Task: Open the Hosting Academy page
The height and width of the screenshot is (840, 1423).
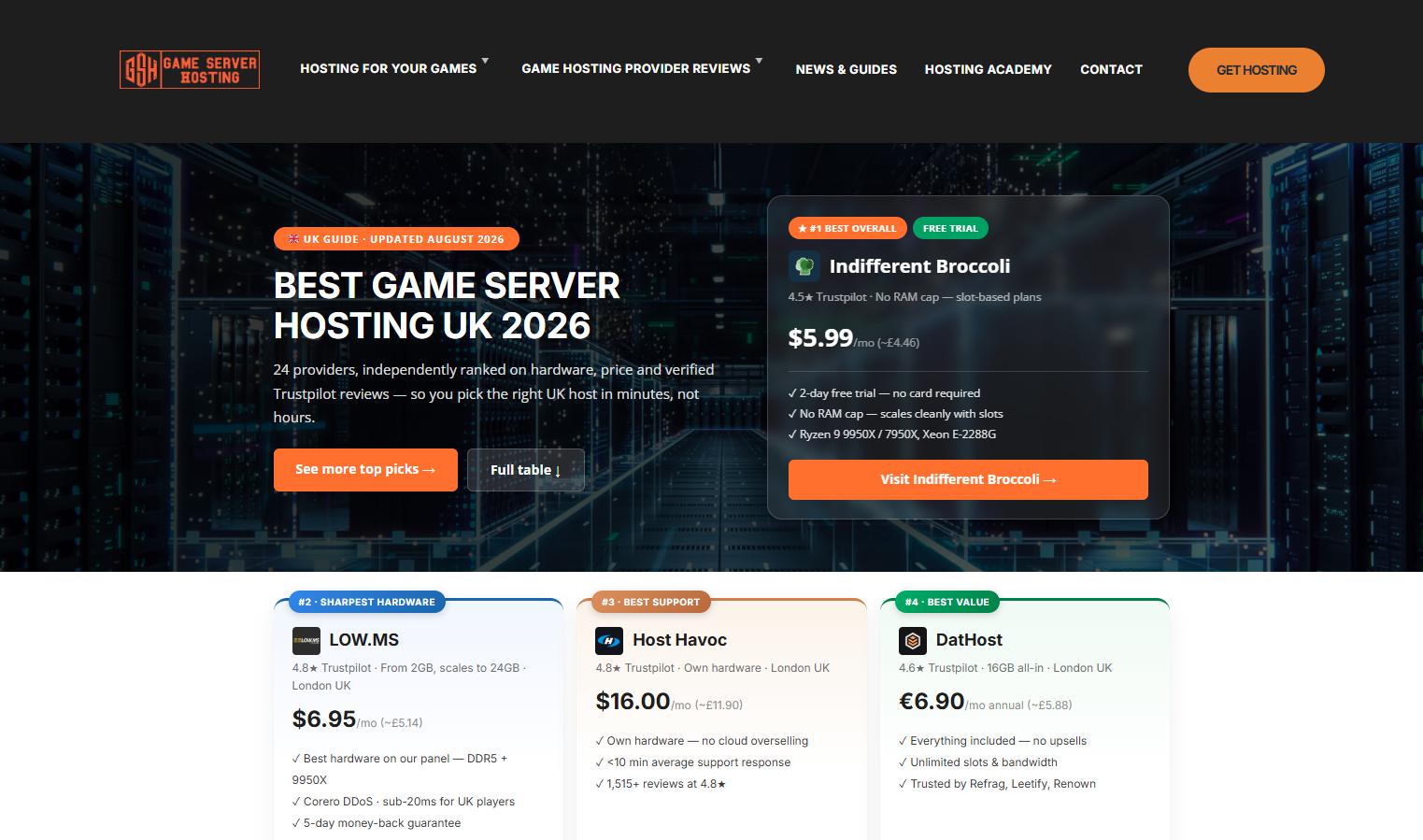Action: 989,69
